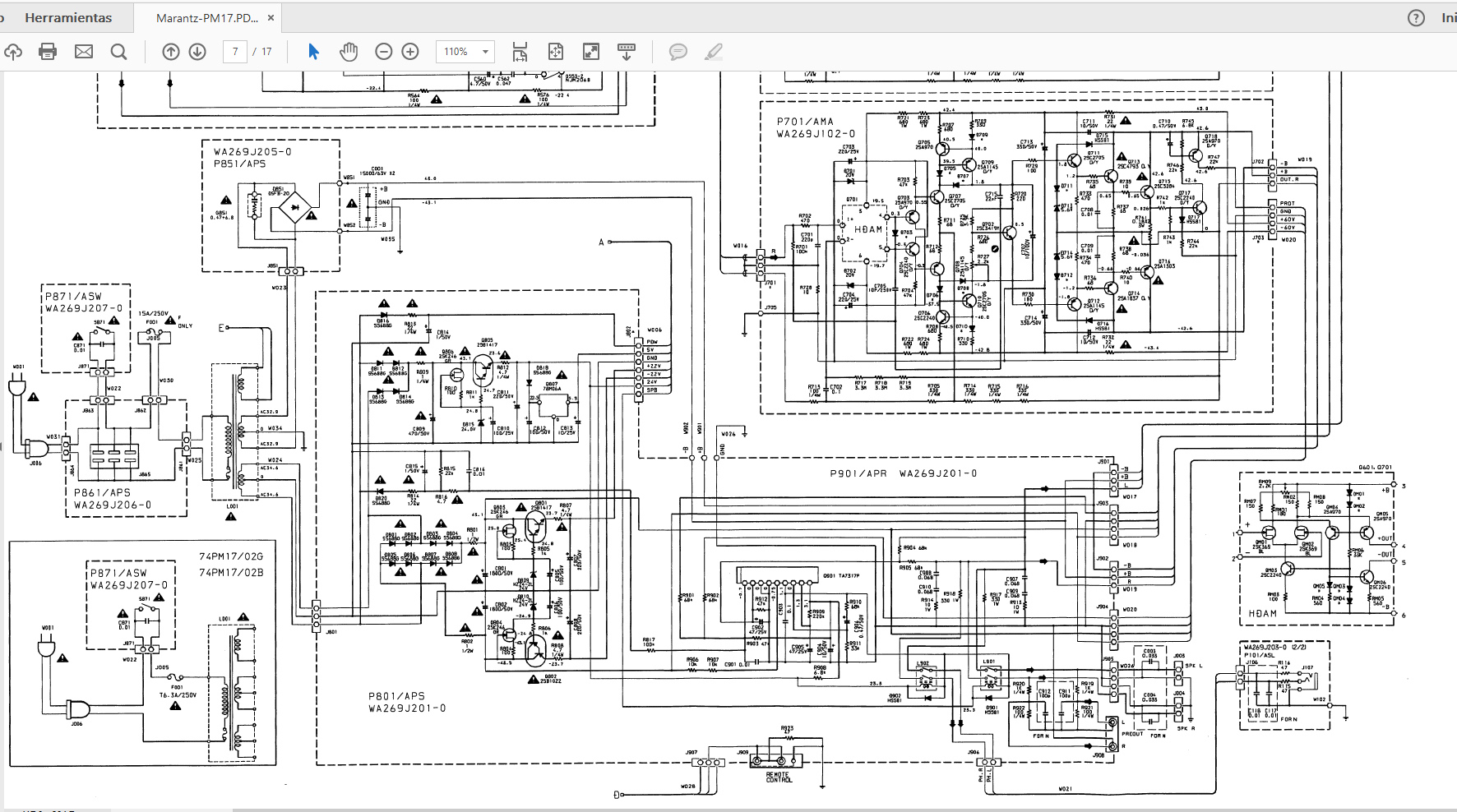Send file by email envelope icon
1457x812 pixels.
(84, 52)
